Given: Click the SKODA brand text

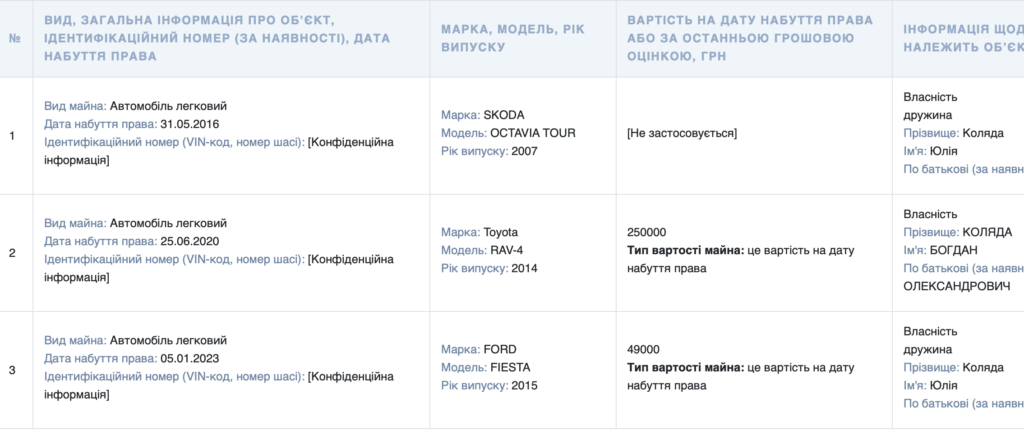Looking at the screenshot, I should click(x=504, y=115).
